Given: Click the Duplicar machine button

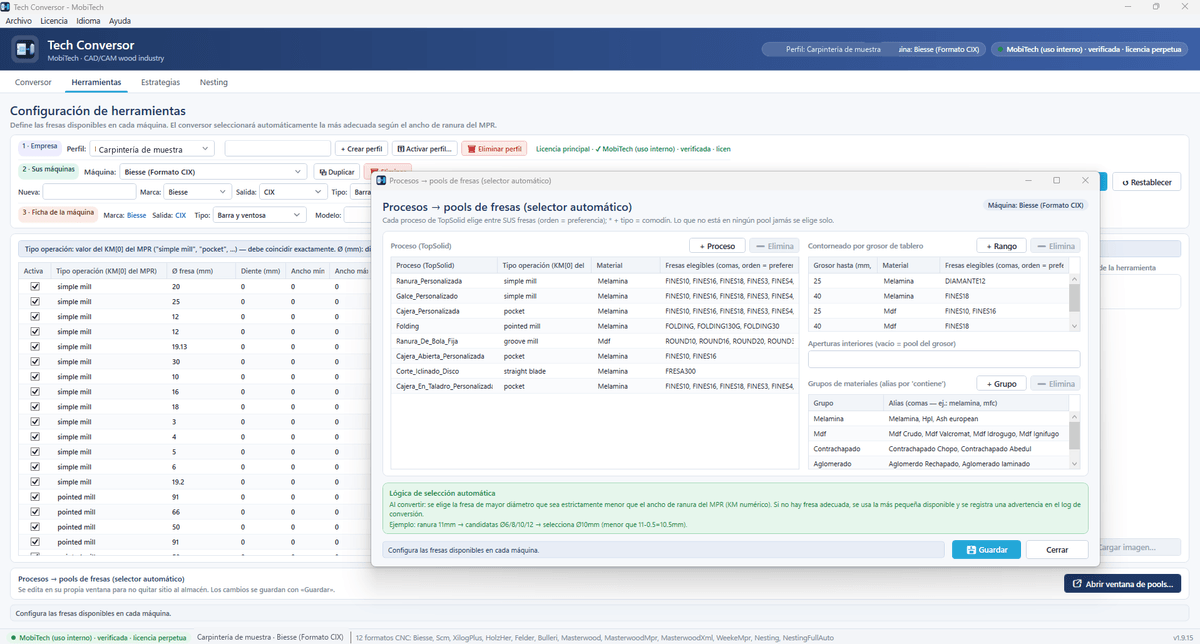Looking at the screenshot, I should coord(337,172).
